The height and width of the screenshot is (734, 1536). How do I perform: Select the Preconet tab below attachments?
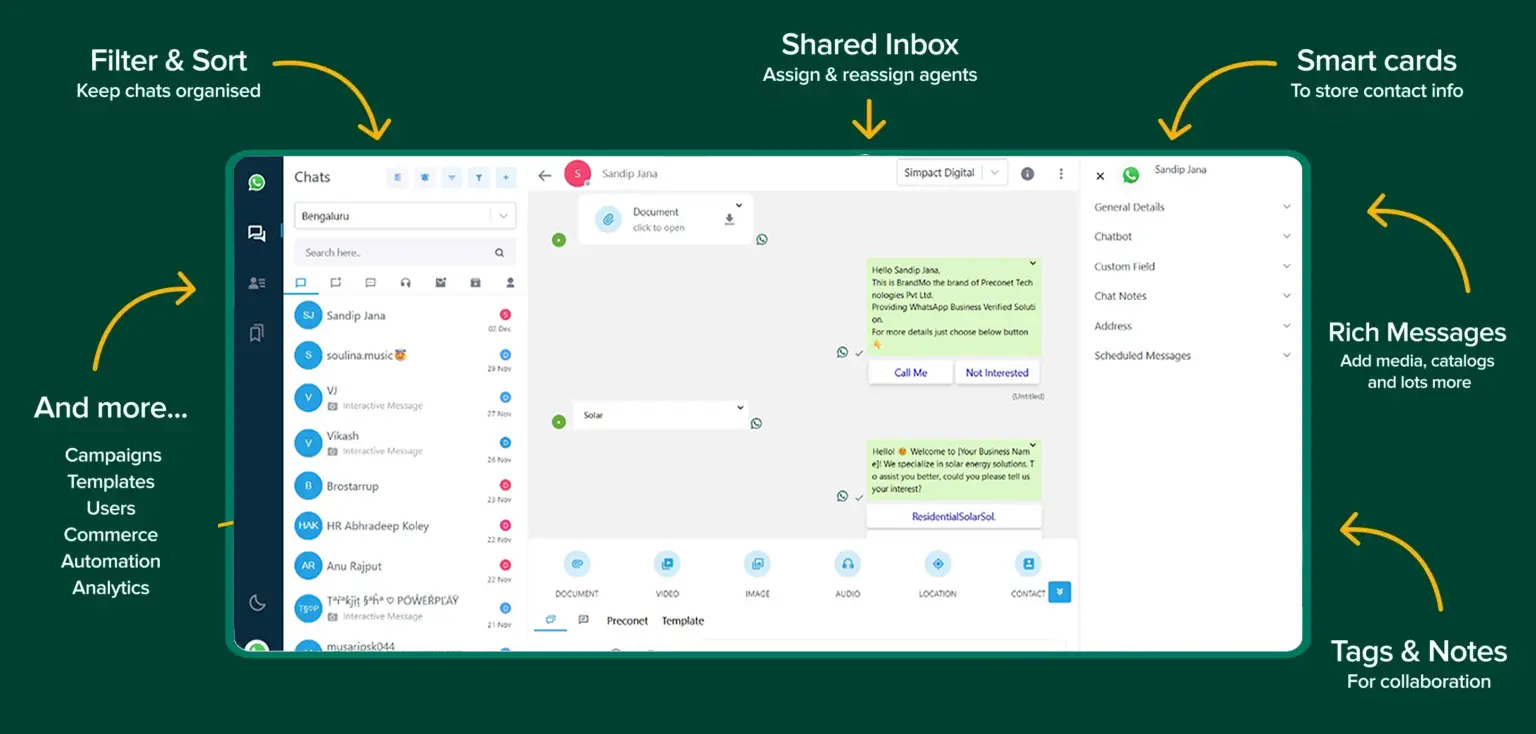(x=627, y=621)
